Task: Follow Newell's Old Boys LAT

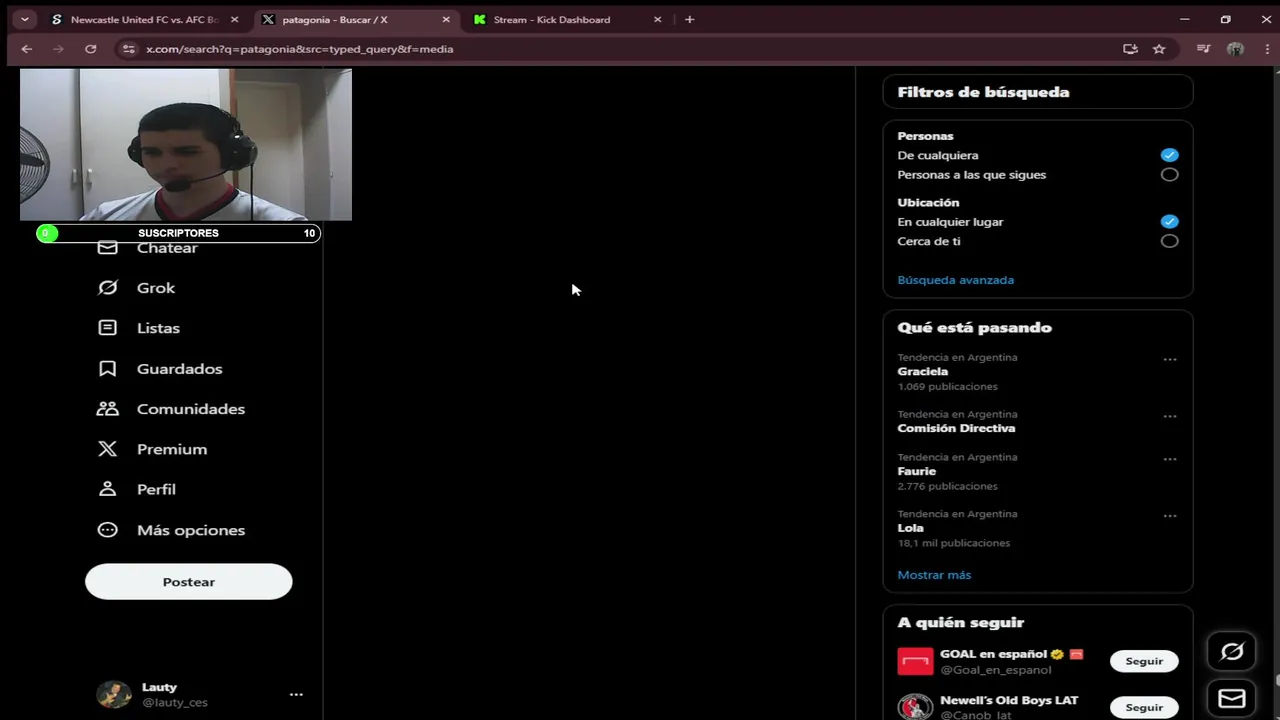Action: pos(1144,707)
